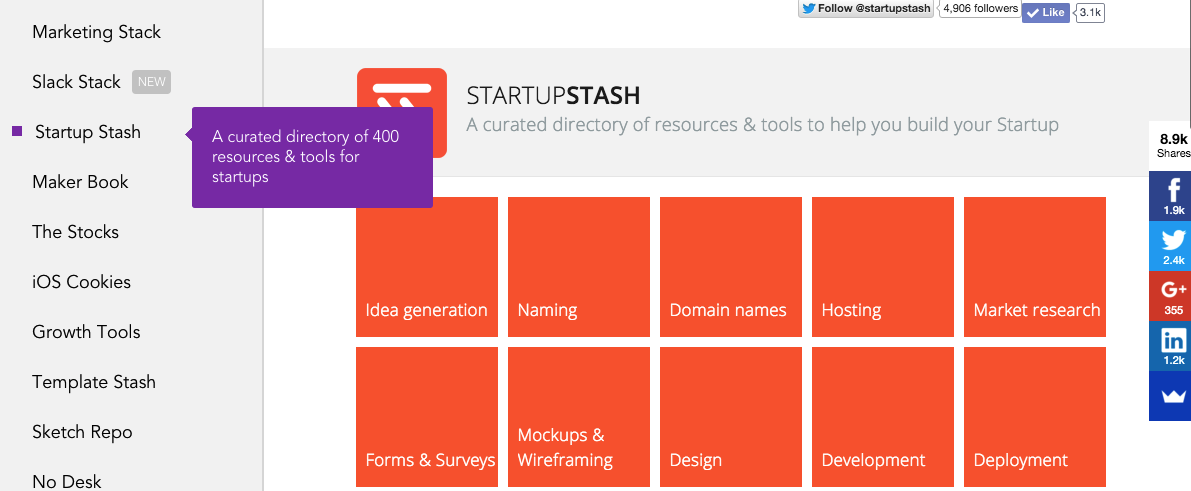Open the Market research tile
The height and width of the screenshot is (491, 1191).
[x=1035, y=267]
